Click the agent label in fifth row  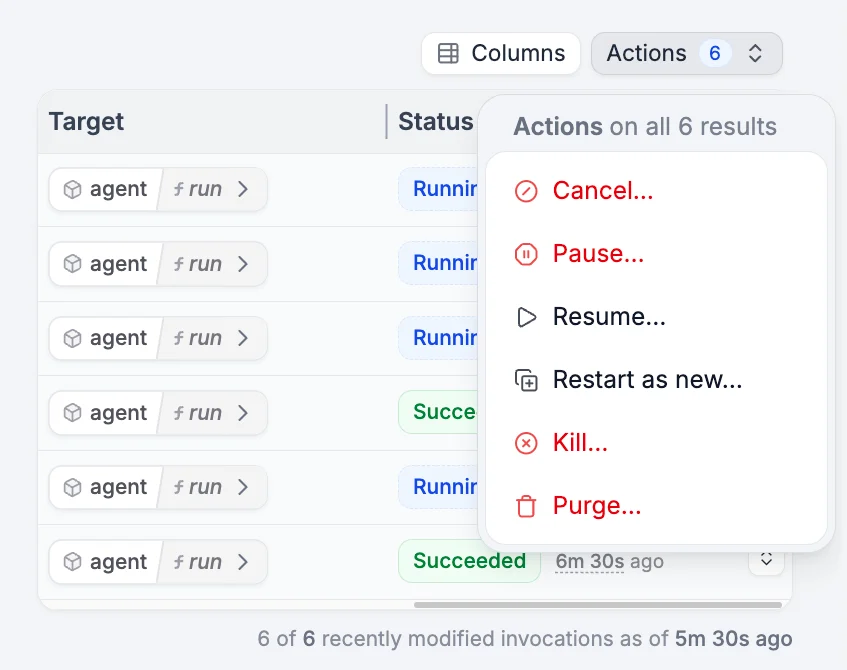[x=118, y=487]
